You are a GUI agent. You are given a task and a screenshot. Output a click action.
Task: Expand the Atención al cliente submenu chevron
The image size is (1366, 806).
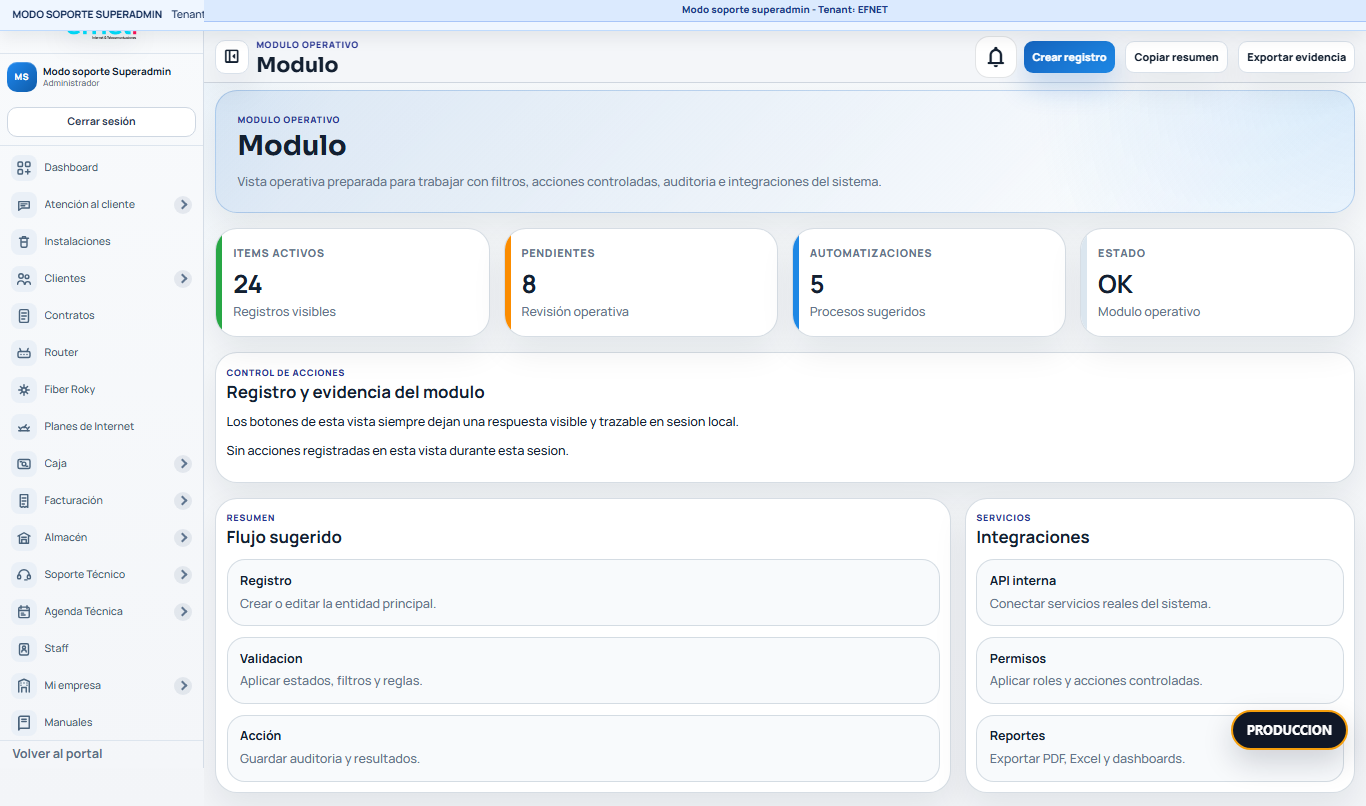(183, 205)
